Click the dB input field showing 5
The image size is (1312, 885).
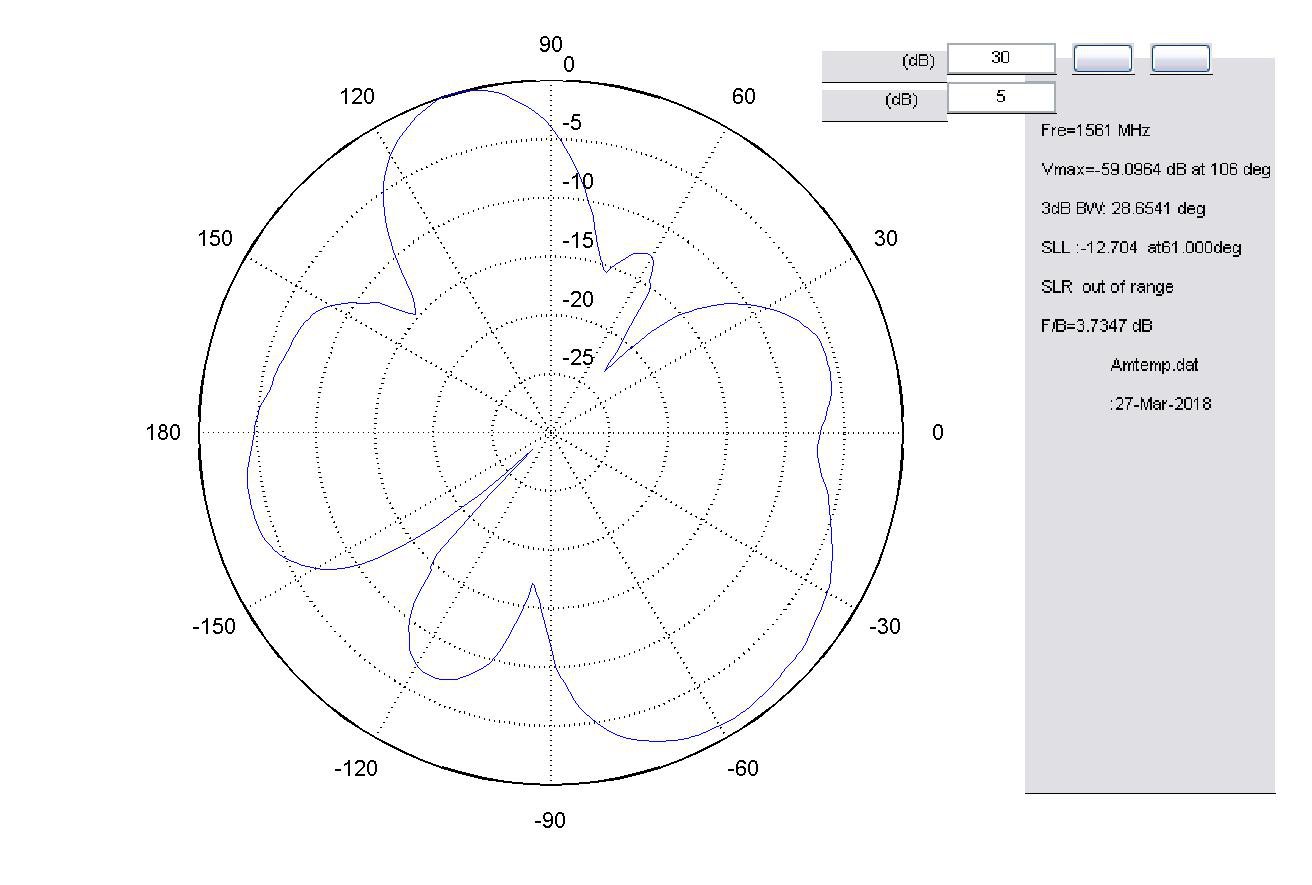pos(1001,97)
